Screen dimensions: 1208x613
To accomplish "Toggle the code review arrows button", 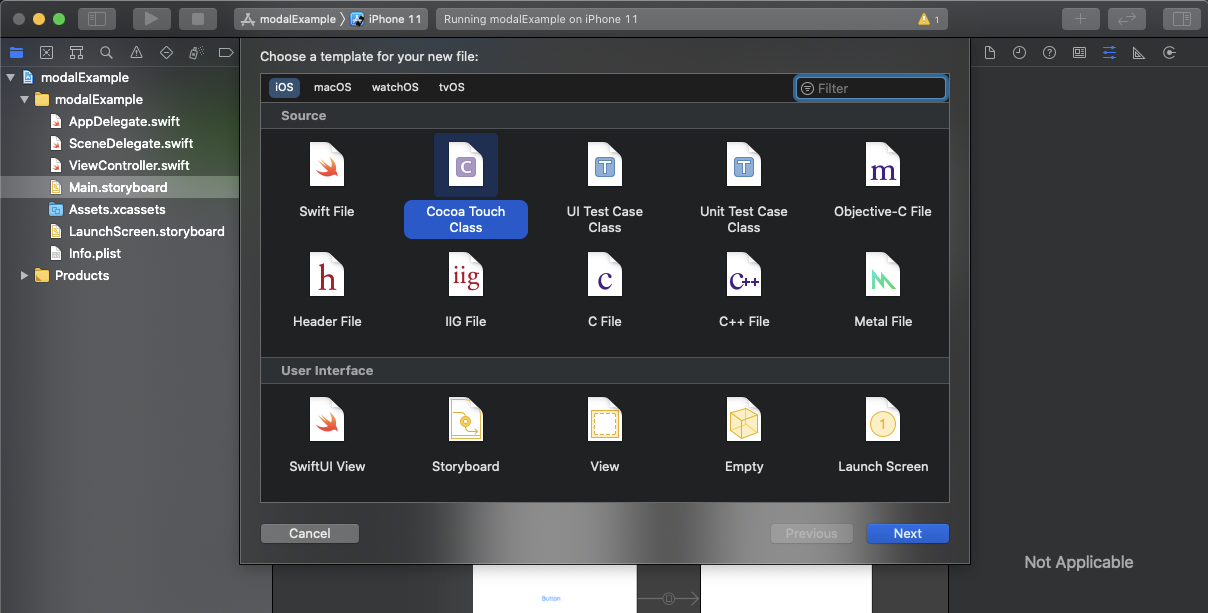I will 1127,19.
